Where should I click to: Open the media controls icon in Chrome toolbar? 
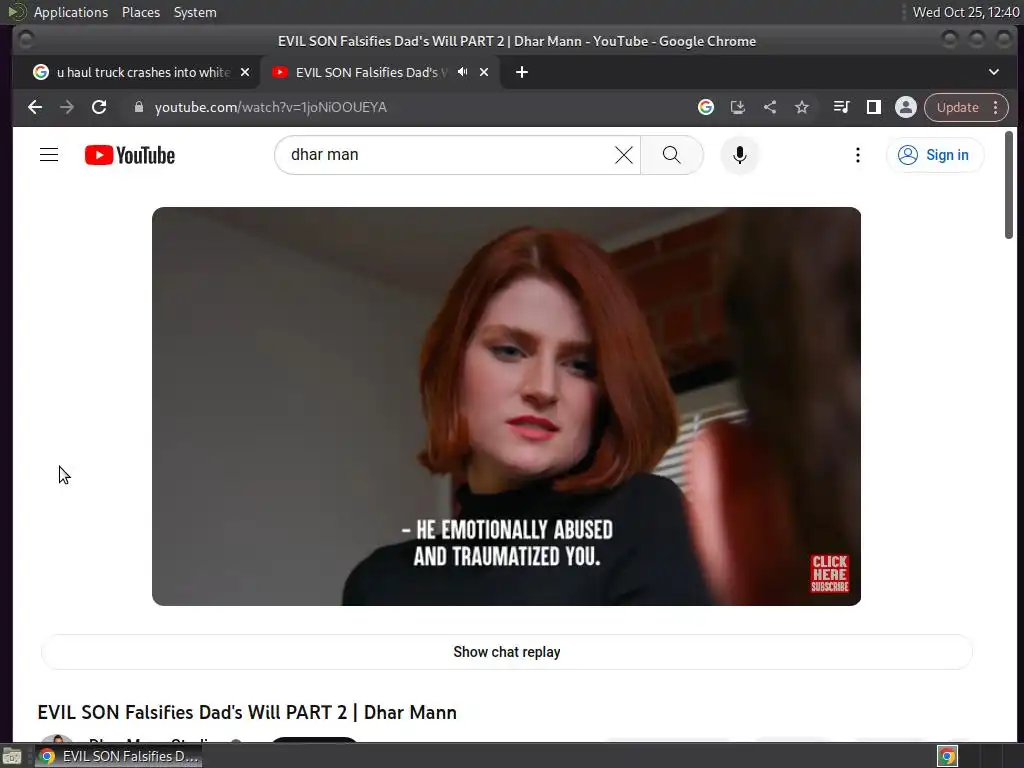841,107
